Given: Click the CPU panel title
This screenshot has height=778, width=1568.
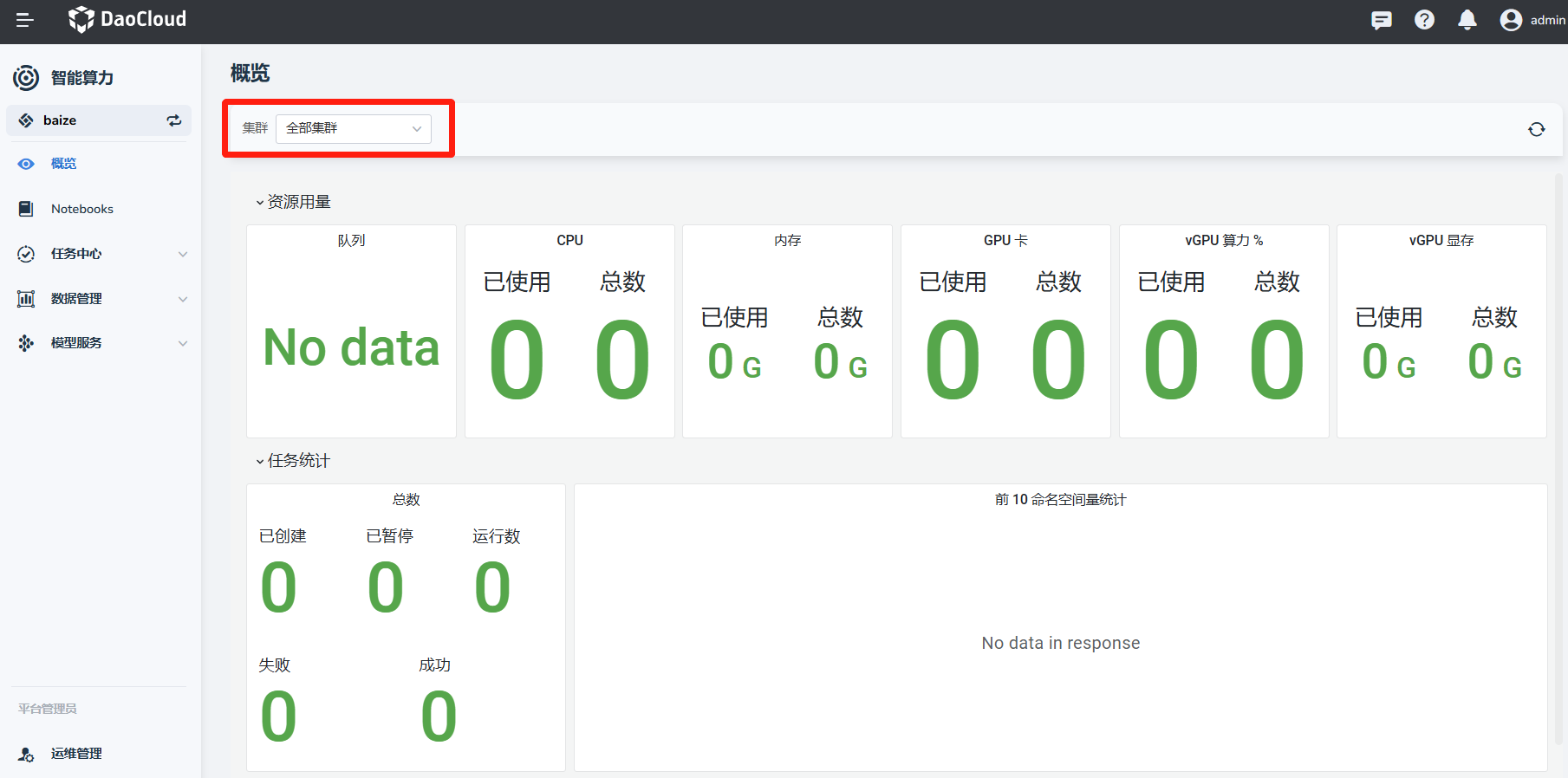Looking at the screenshot, I should point(569,240).
